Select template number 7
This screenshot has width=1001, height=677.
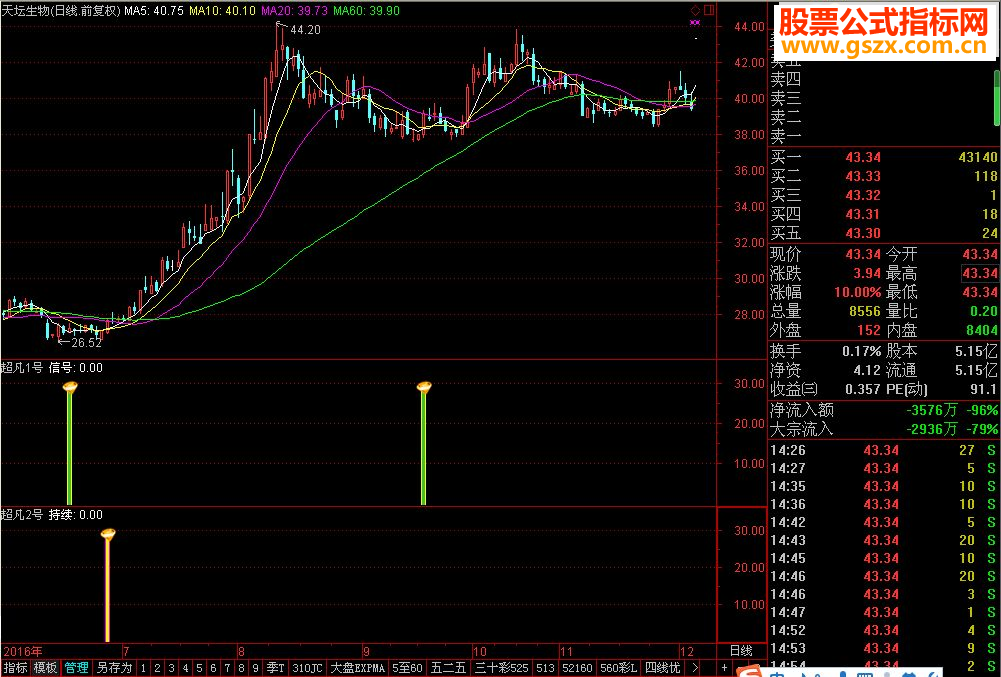pos(228,668)
